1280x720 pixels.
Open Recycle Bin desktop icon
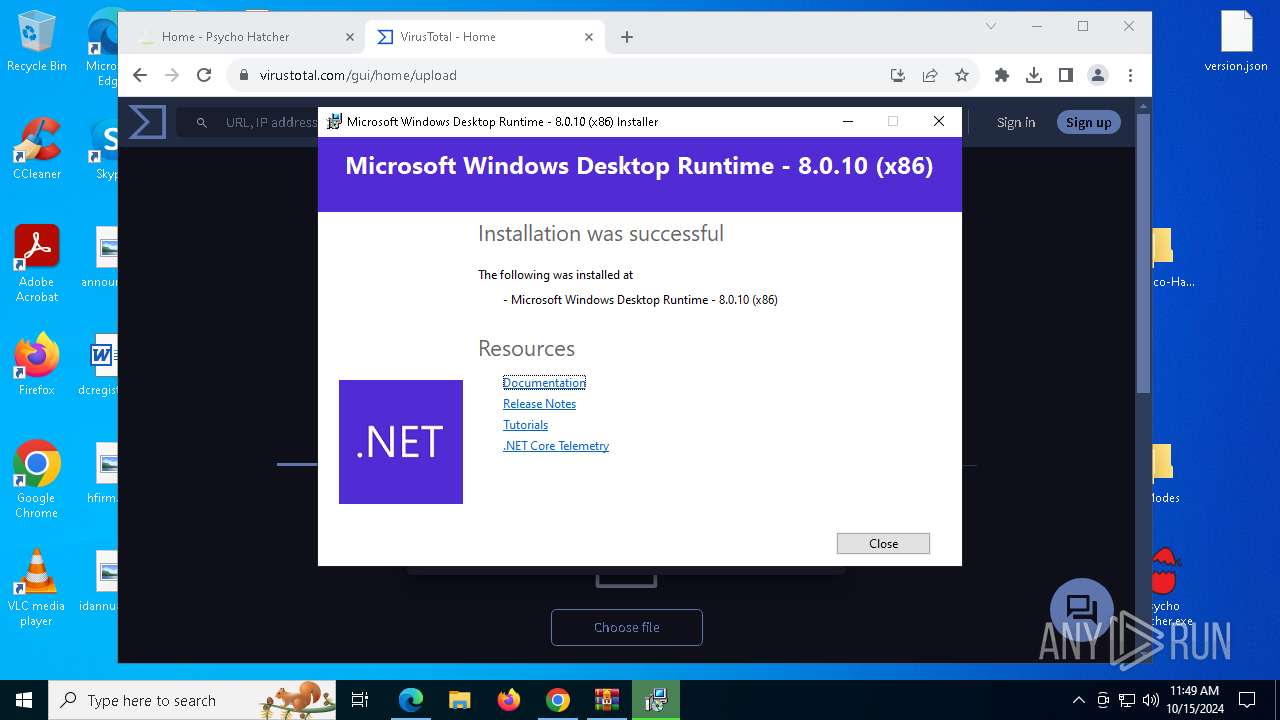point(37,42)
